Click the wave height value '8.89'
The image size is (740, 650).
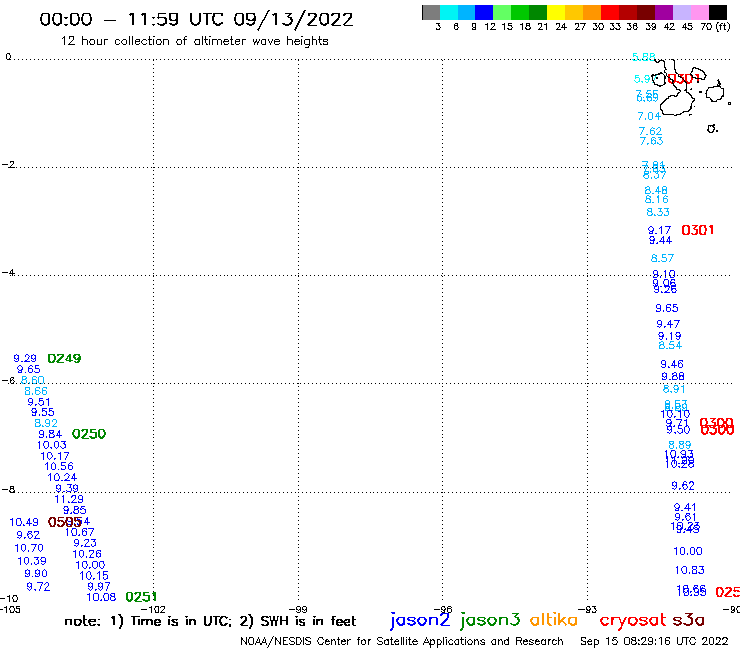coord(680,445)
